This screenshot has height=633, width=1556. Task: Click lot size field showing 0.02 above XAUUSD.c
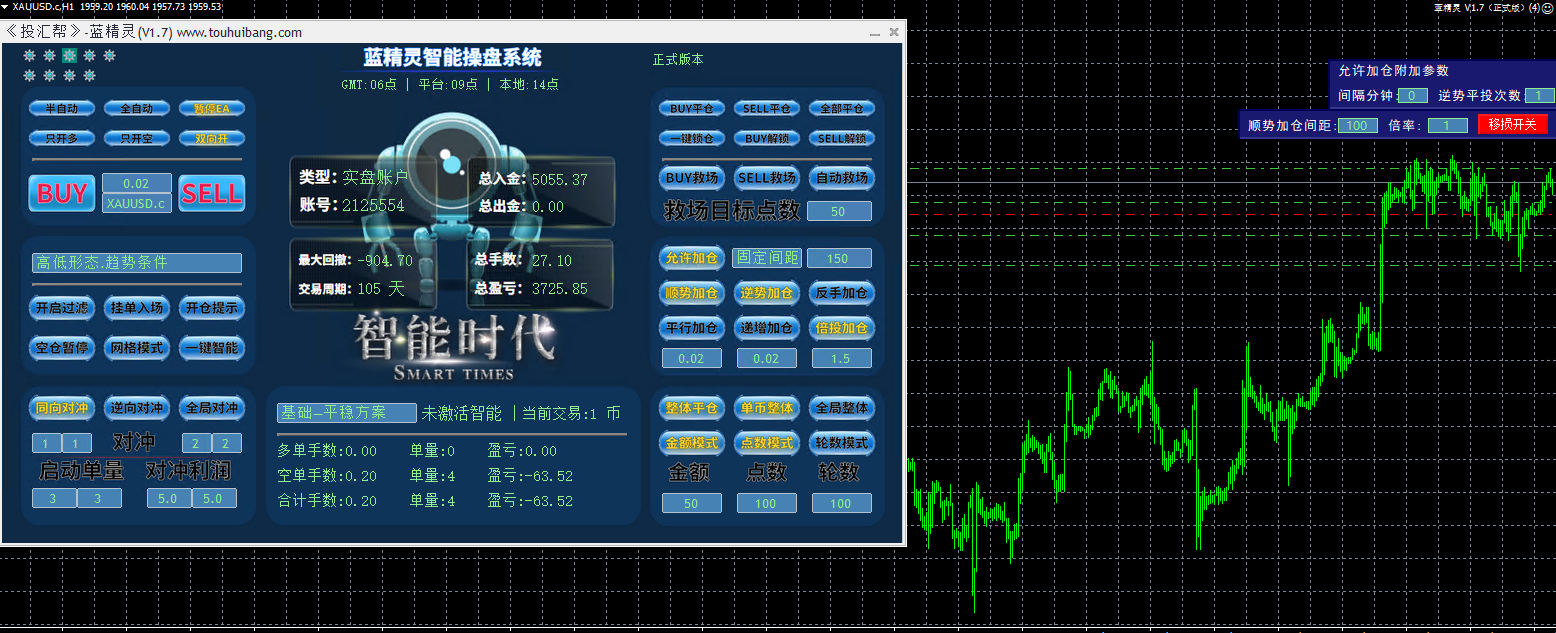click(x=137, y=183)
